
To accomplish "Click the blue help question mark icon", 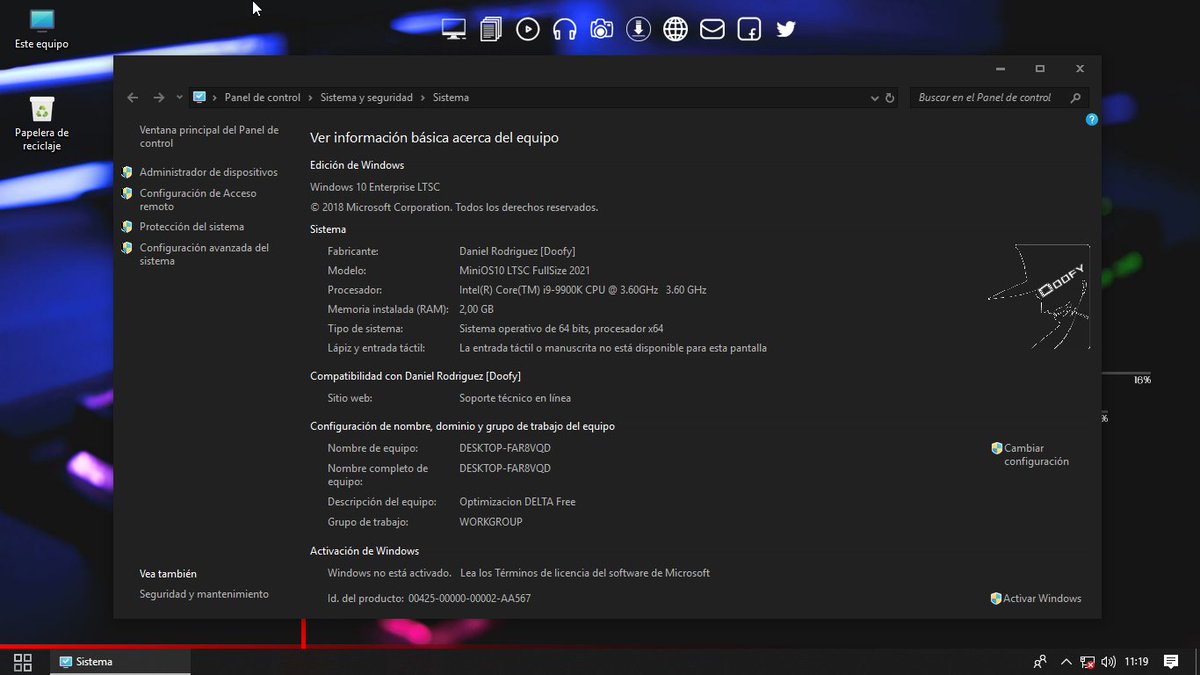I will (x=1092, y=119).
